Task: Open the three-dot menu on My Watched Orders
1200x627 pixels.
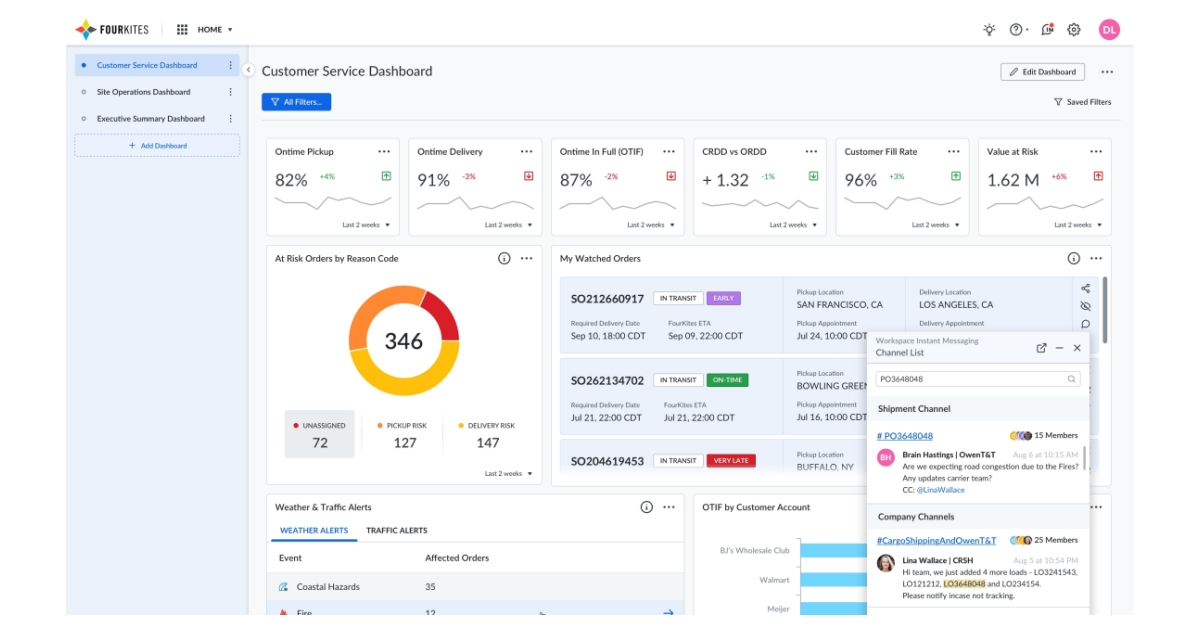Action: (x=1096, y=258)
